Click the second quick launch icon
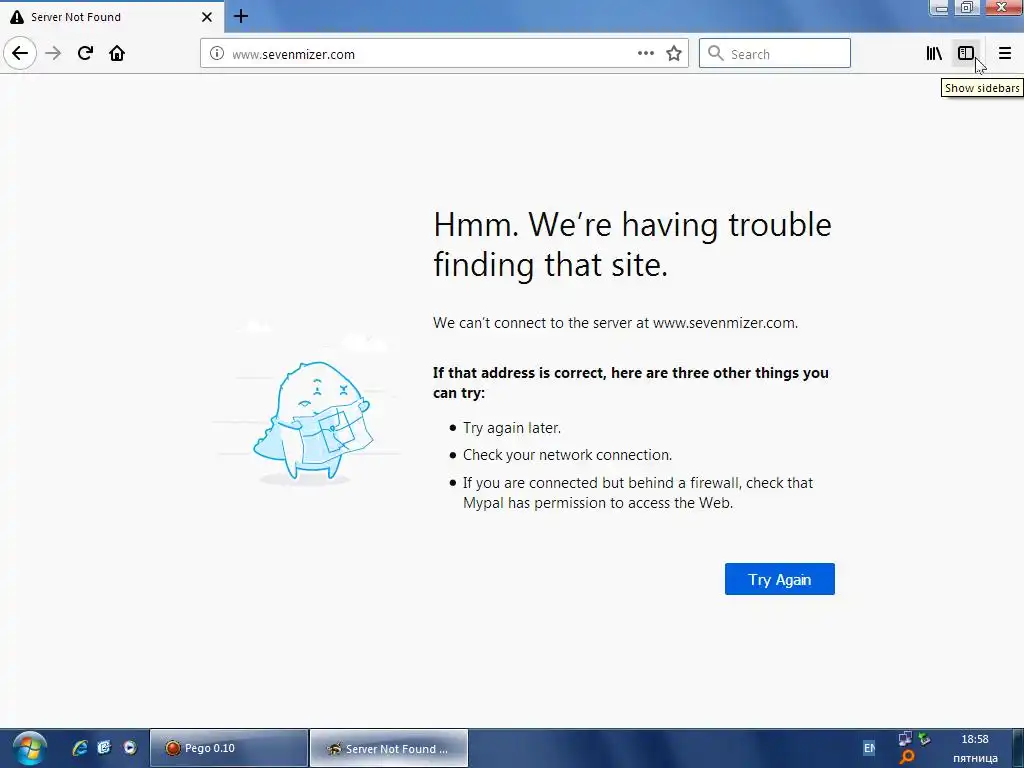 [104, 748]
